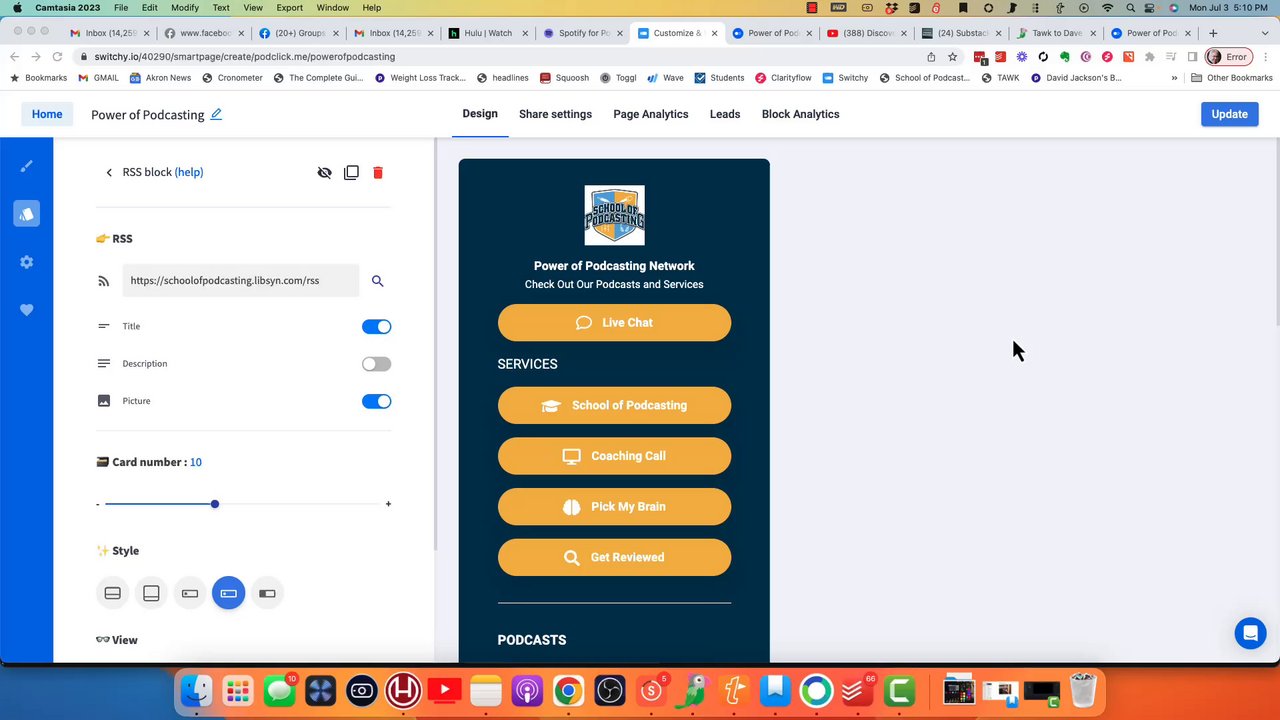
Task: Increase card number with the plus sign
Action: 388,504
